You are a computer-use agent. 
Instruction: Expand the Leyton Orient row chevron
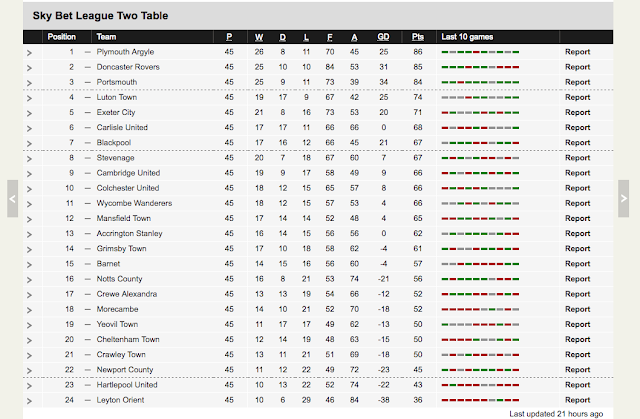[x=29, y=401]
